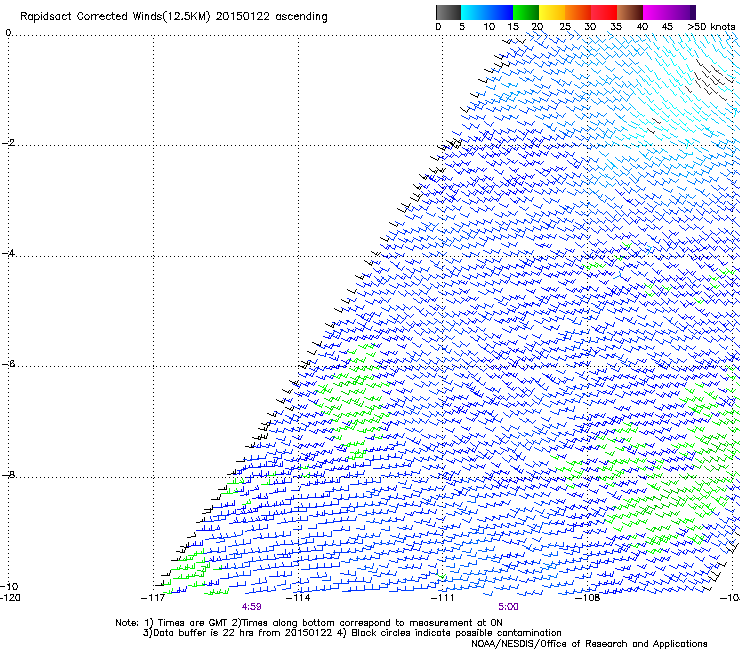This screenshot has height=650, width=740.
Task: Click the legend label '35'
Action: coord(616,27)
